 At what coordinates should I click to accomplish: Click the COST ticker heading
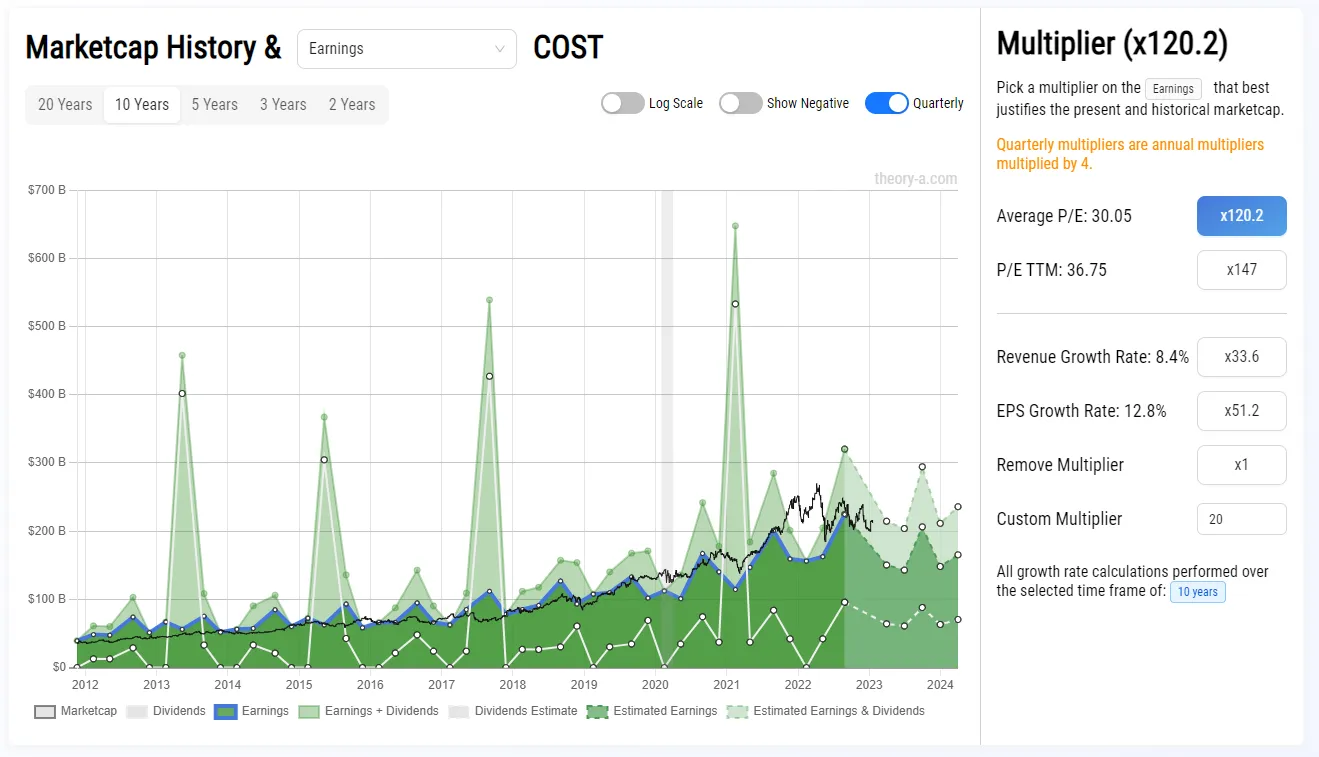click(x=568, y=48)
